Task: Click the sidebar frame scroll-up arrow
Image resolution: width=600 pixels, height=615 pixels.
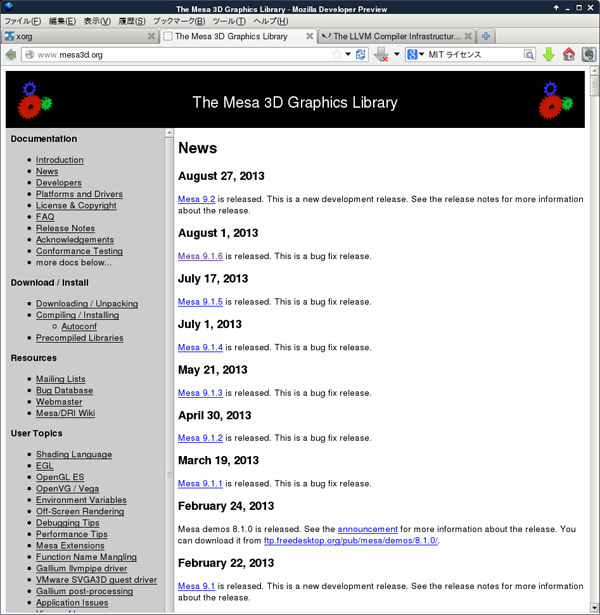Action: click(169, 133)
